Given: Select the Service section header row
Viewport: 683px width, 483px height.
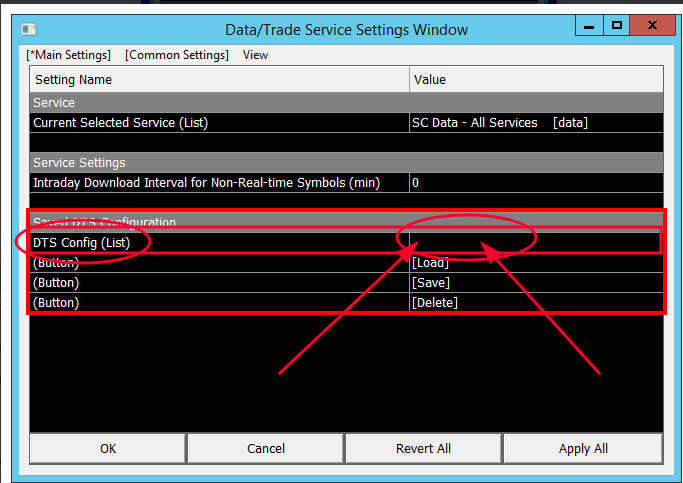Looking at the screenshot, I should [347, 103].
